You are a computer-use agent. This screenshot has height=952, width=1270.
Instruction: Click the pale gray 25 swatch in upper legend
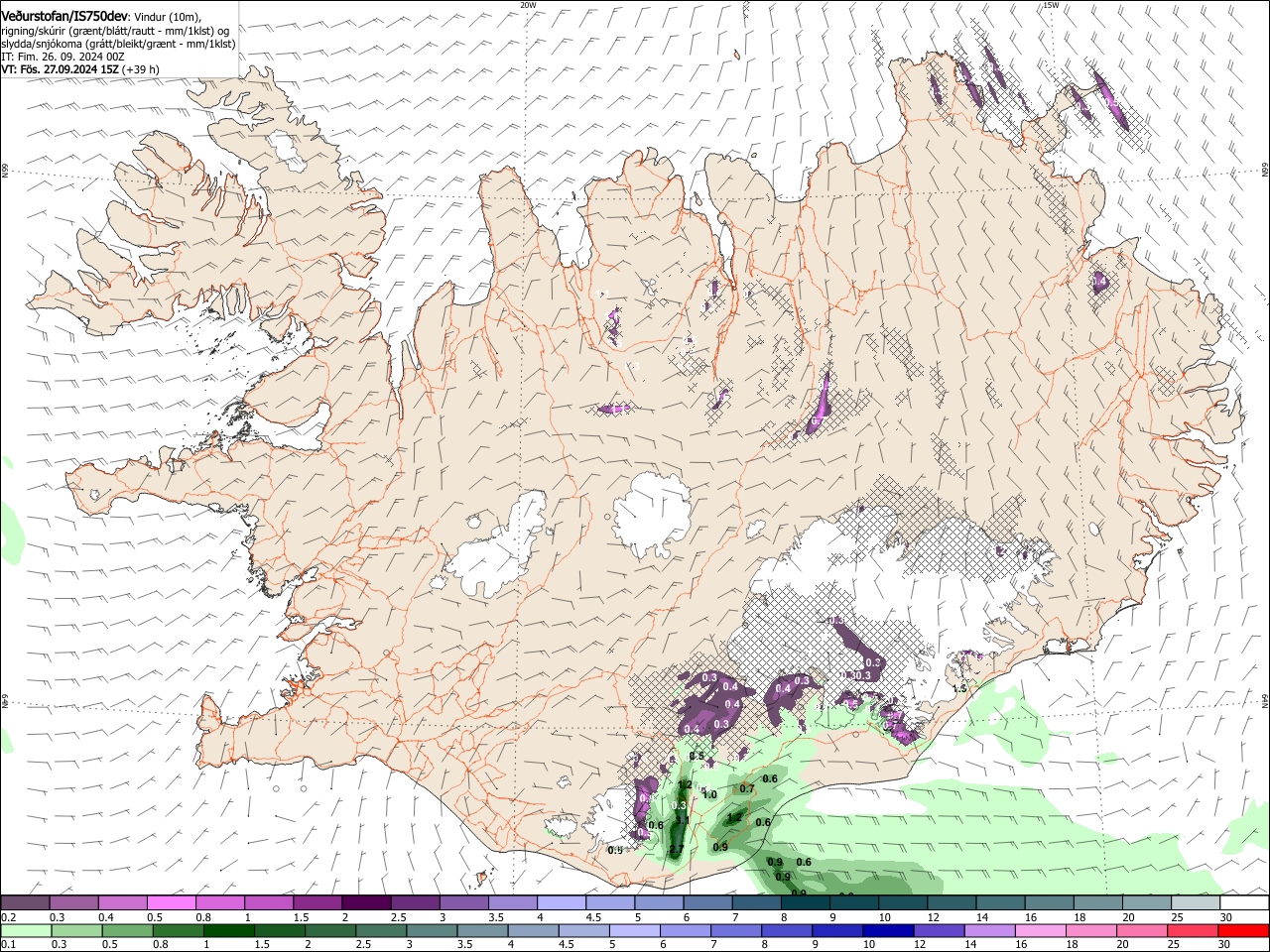tap(1197, 902)
